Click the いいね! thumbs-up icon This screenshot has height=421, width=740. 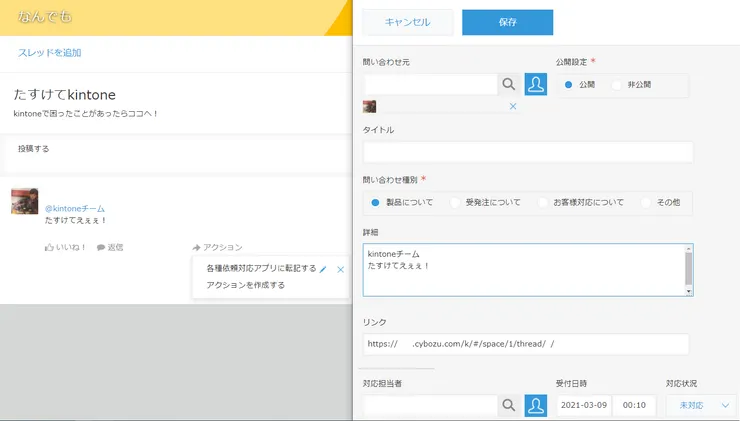(49, 247)
